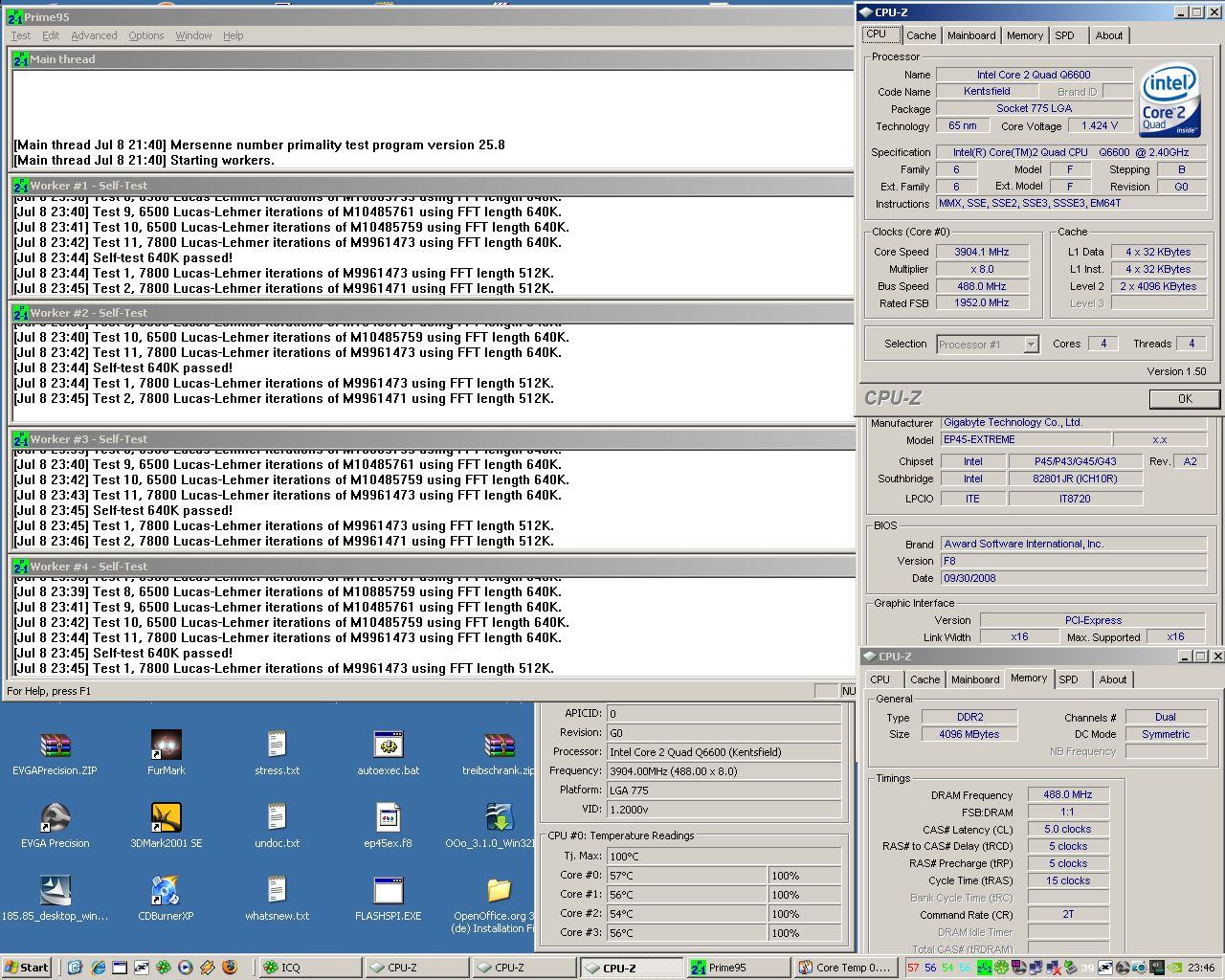Switch to Core Temp taskbar button

pyautogui.click(x=845, y=968)
